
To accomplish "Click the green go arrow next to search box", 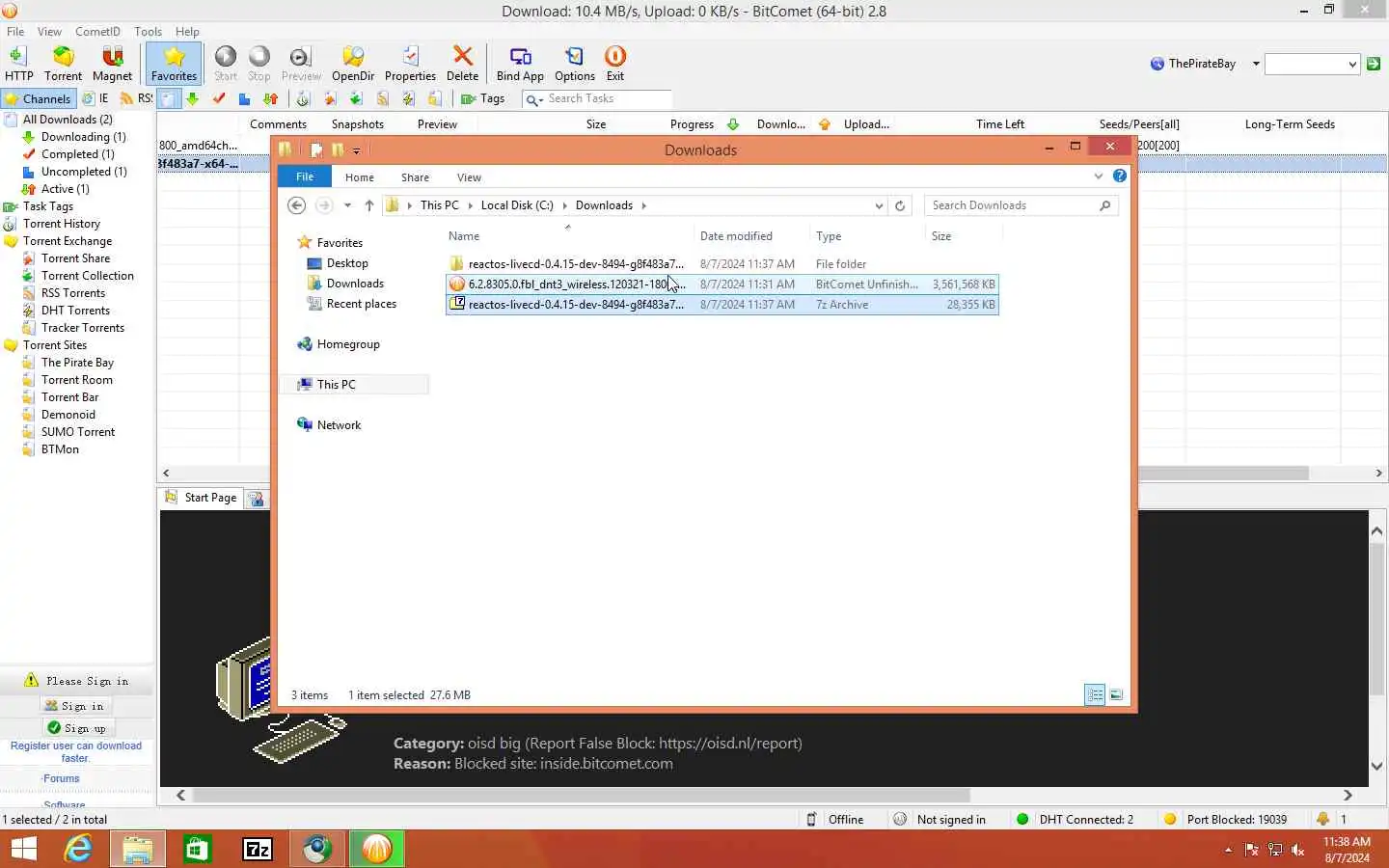I will pyautogui.click(x=1374, y=64).
